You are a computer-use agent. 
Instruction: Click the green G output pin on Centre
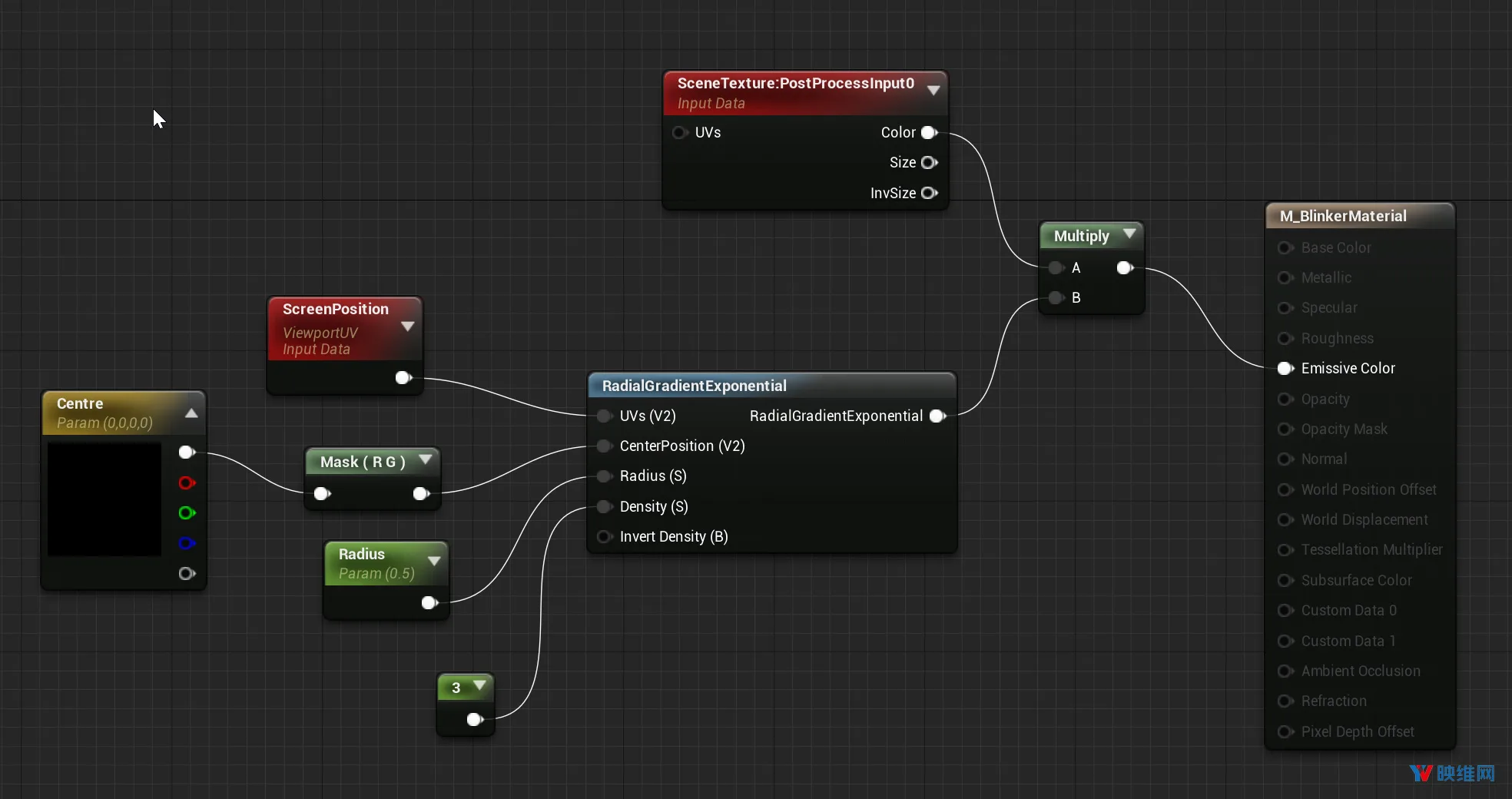[x=187, y=512]
